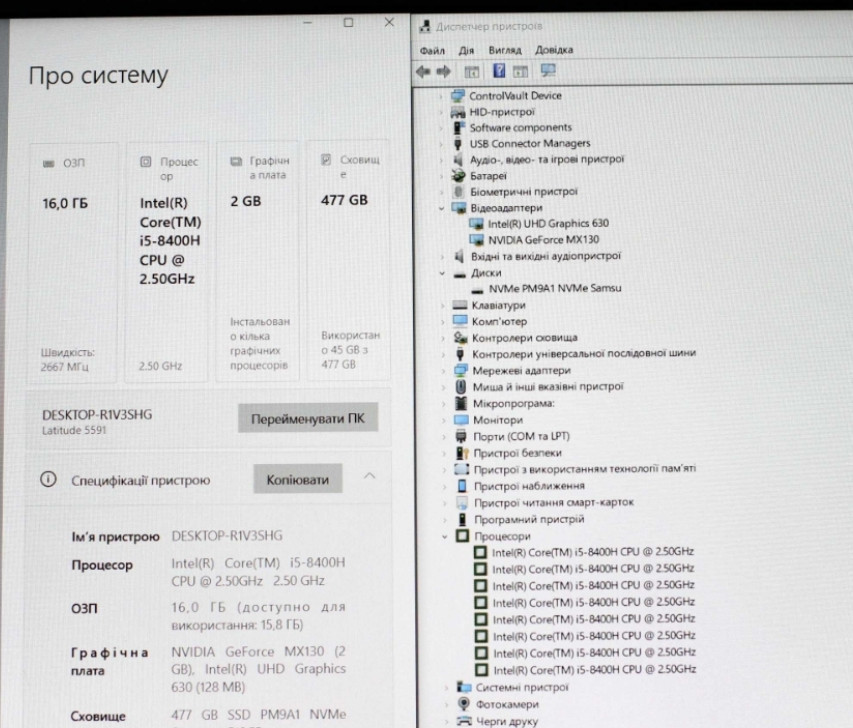Viewport: 853px width, 728px height.
Task: Click the Батареї battery category icon
Action: click(x=460, y=176)
